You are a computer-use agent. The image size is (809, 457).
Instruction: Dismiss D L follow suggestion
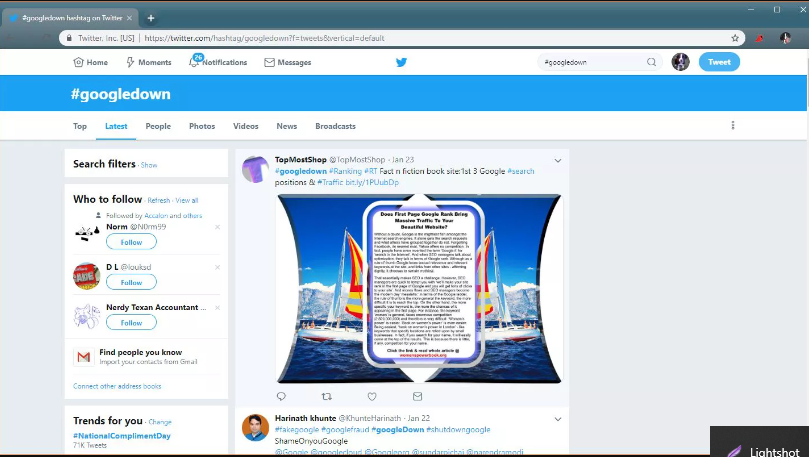217,267
